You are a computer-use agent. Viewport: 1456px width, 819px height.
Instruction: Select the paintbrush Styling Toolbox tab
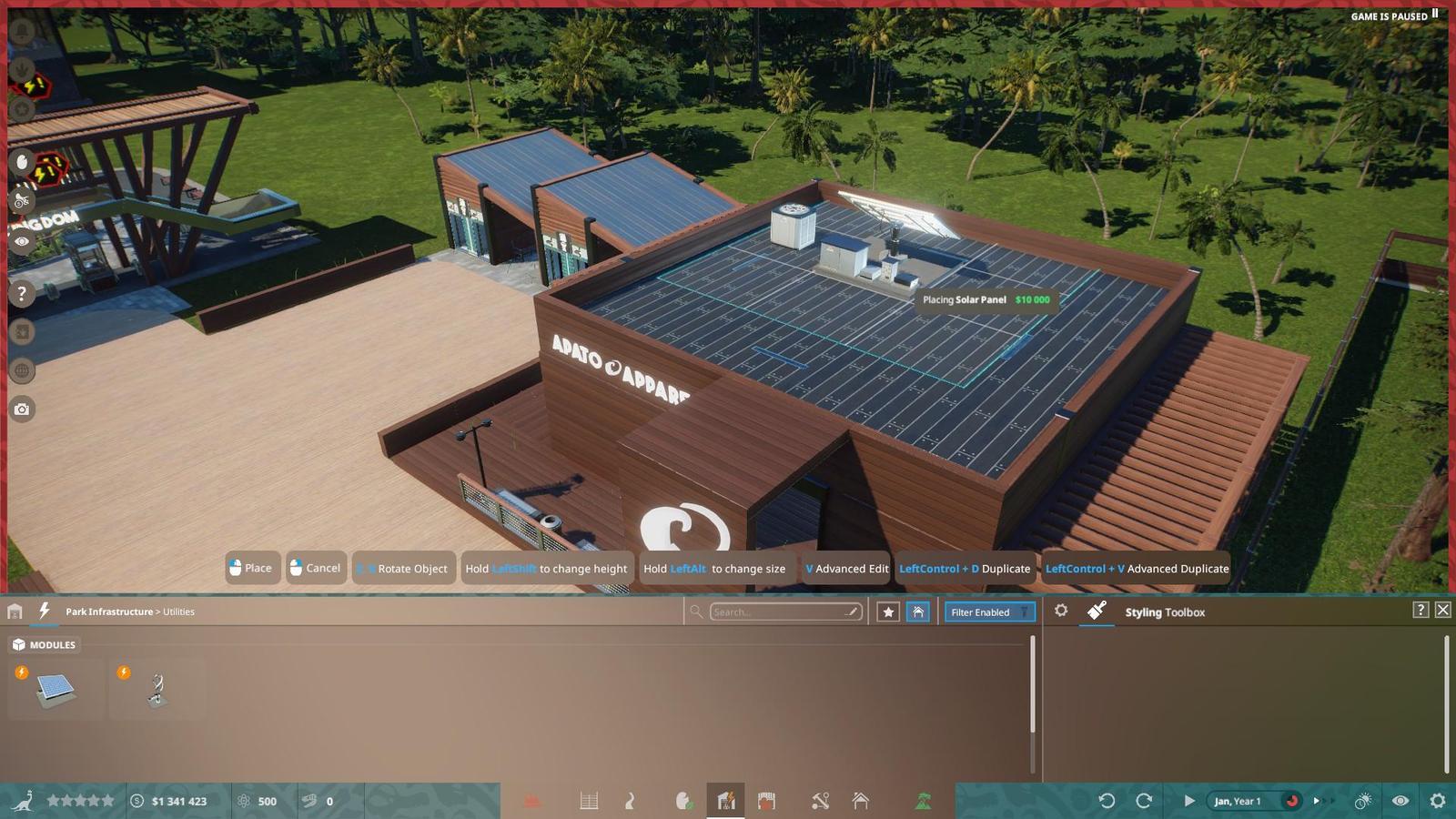pyautogui.click(x=1097, y=611)
